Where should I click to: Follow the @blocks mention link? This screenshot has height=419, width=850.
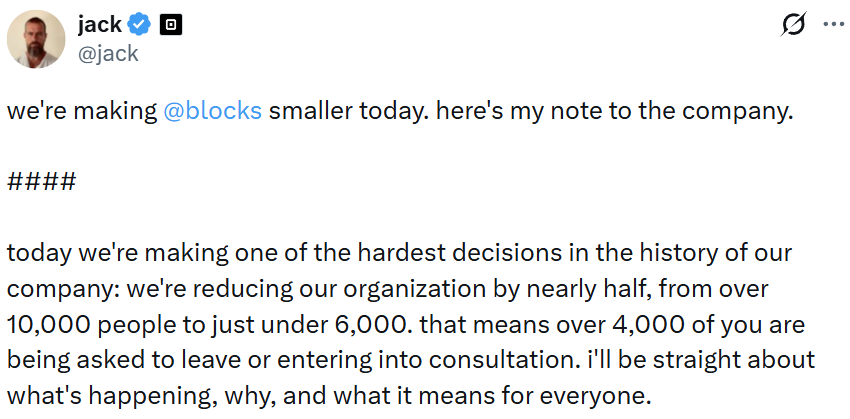[x=212, y=110]
